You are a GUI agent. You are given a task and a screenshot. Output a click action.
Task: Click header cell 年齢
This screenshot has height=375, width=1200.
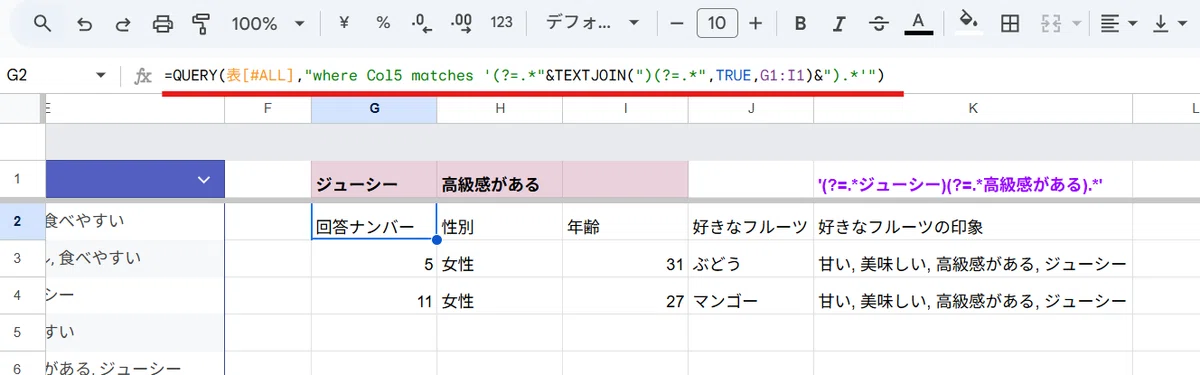625,222
